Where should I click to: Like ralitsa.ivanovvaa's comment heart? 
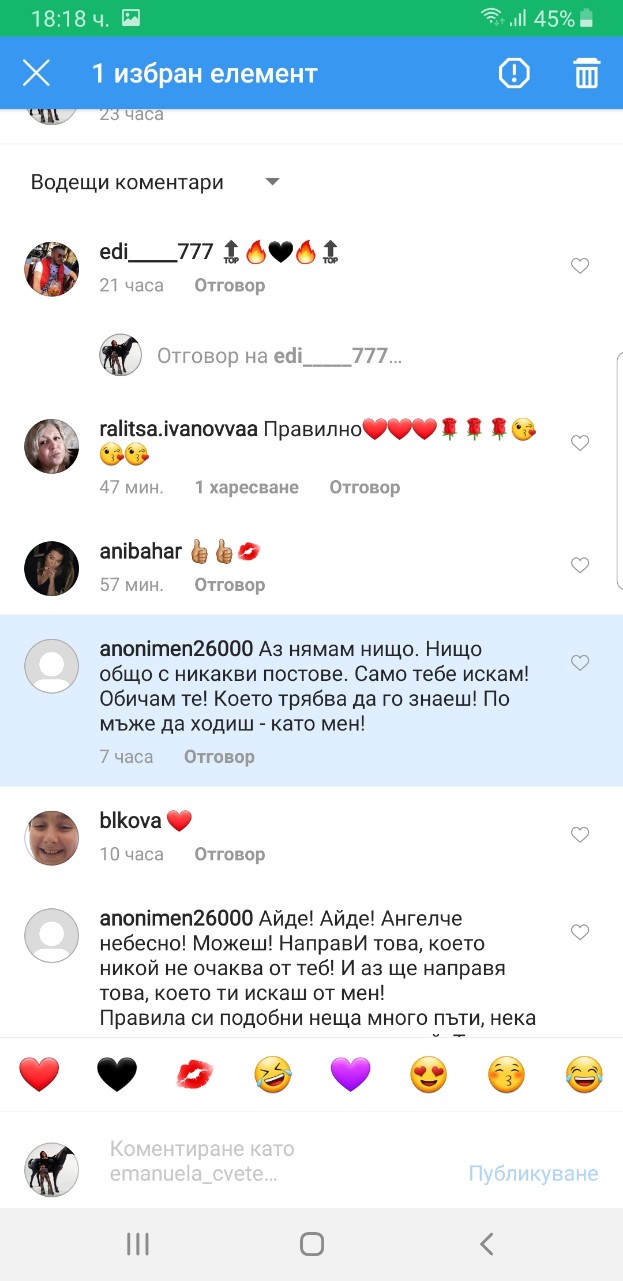coord(580,442)
